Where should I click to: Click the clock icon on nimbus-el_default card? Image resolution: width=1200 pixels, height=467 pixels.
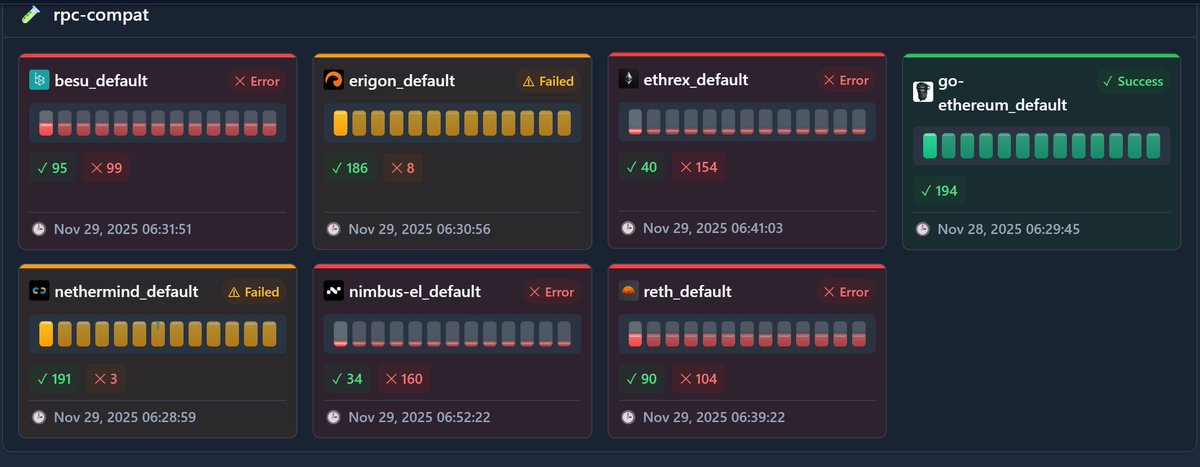[334, 417]
